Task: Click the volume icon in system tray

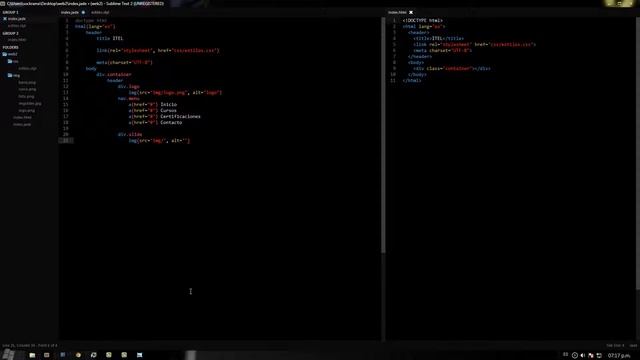Action: click(x=583, y=356)
